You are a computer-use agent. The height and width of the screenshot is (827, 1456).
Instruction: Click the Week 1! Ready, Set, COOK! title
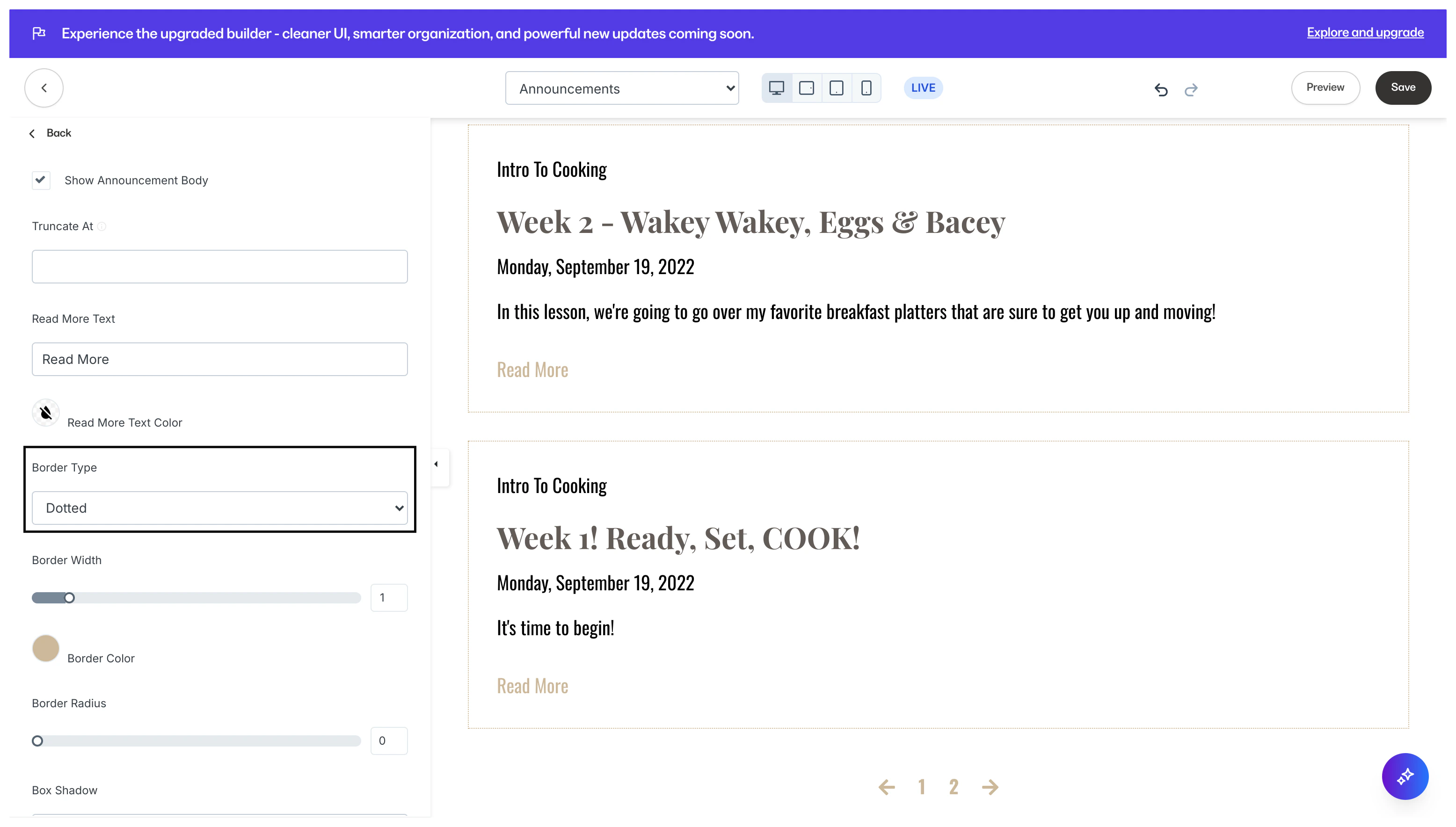point(678,538)
